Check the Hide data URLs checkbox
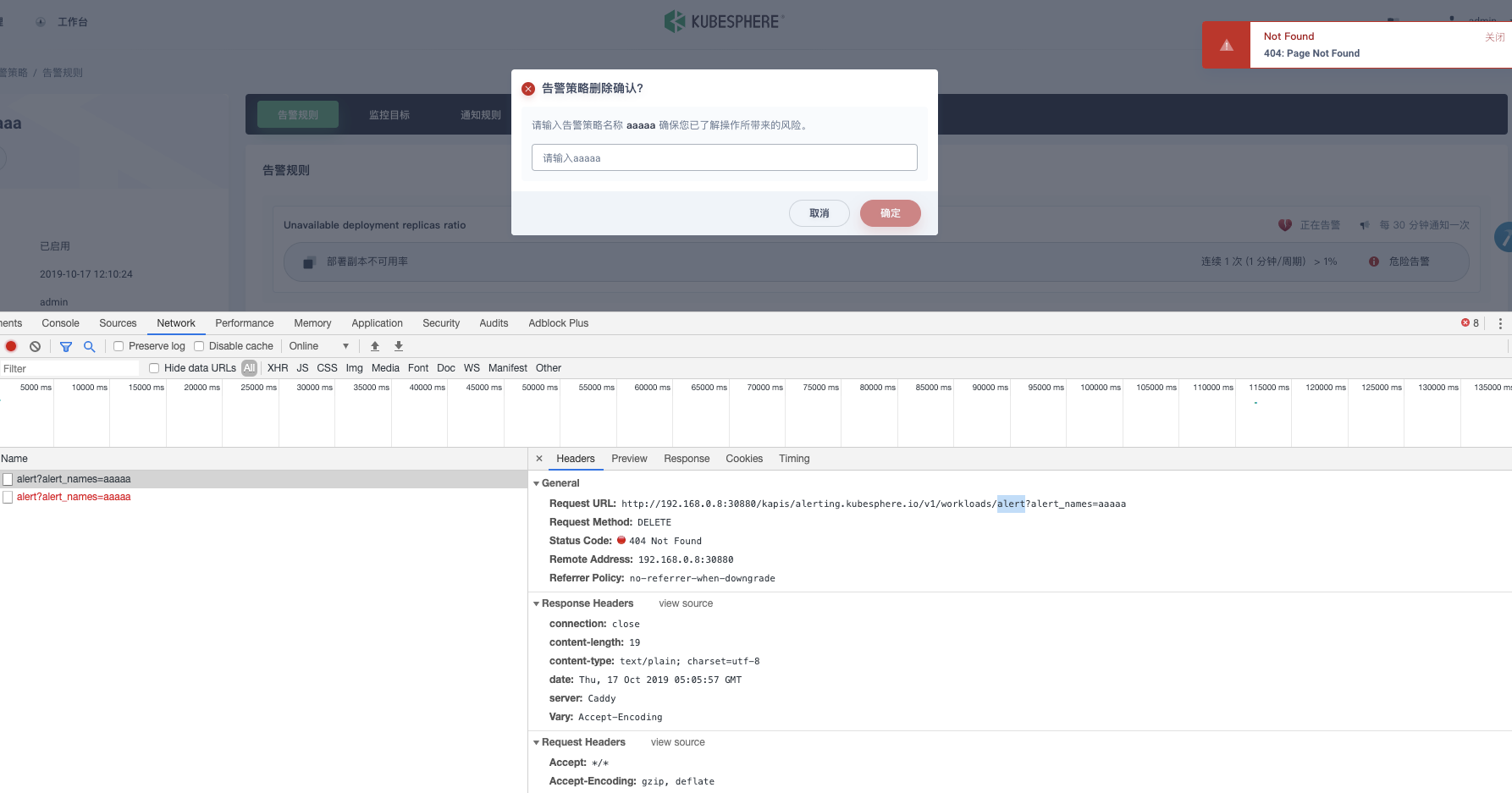The image size is (1512, 793). (x=154, y=368)
